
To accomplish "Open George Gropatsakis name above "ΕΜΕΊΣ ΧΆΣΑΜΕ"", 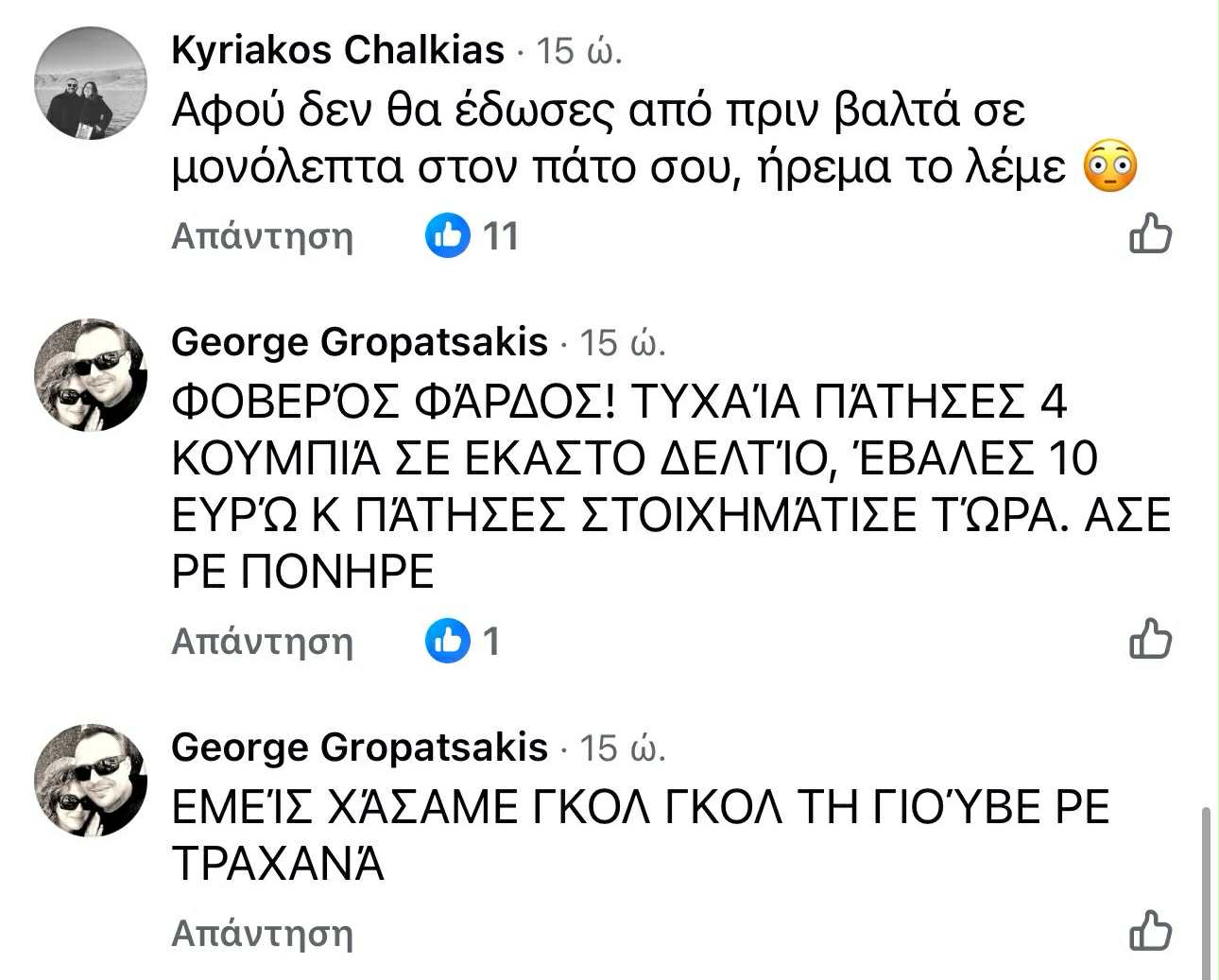I will (x=359, y=748).
